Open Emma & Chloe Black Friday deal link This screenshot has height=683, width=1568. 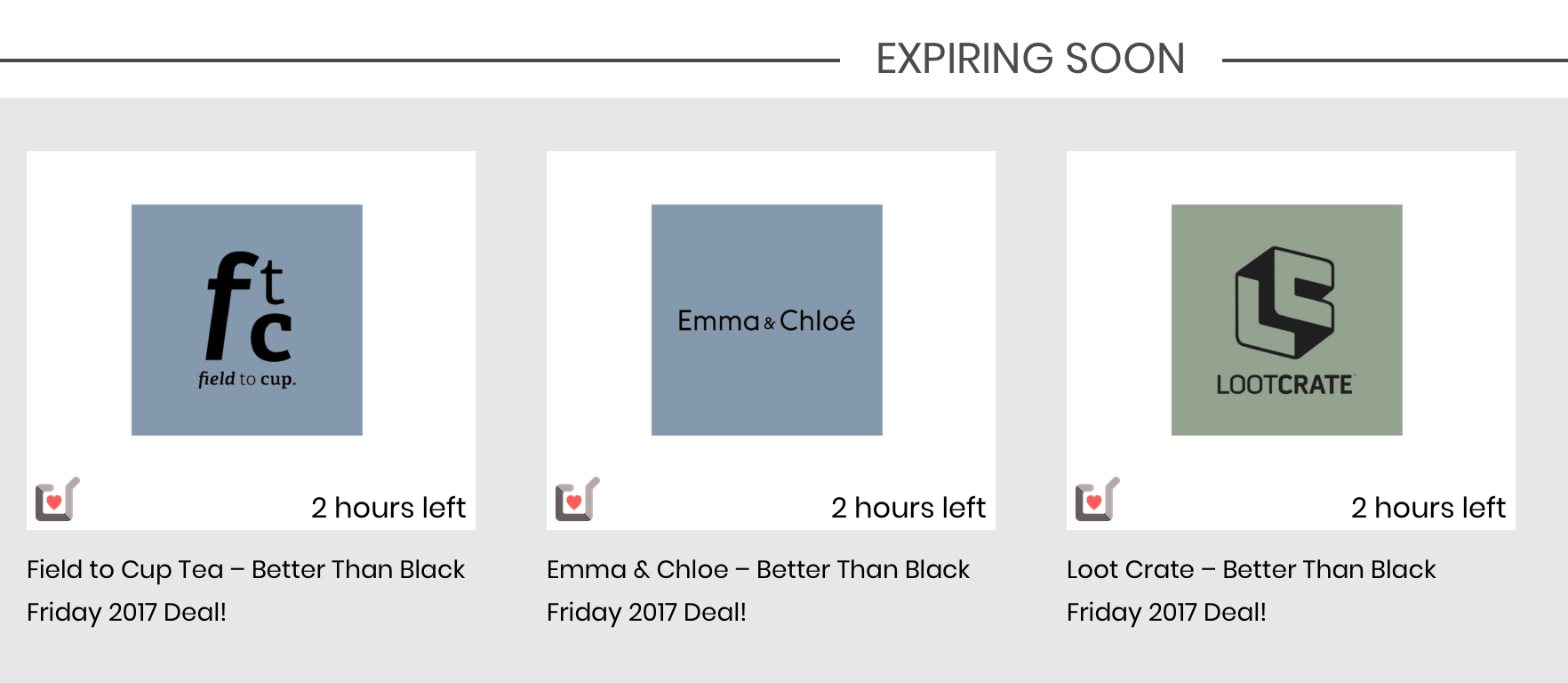pyautogui.click(x=758, y=591)
